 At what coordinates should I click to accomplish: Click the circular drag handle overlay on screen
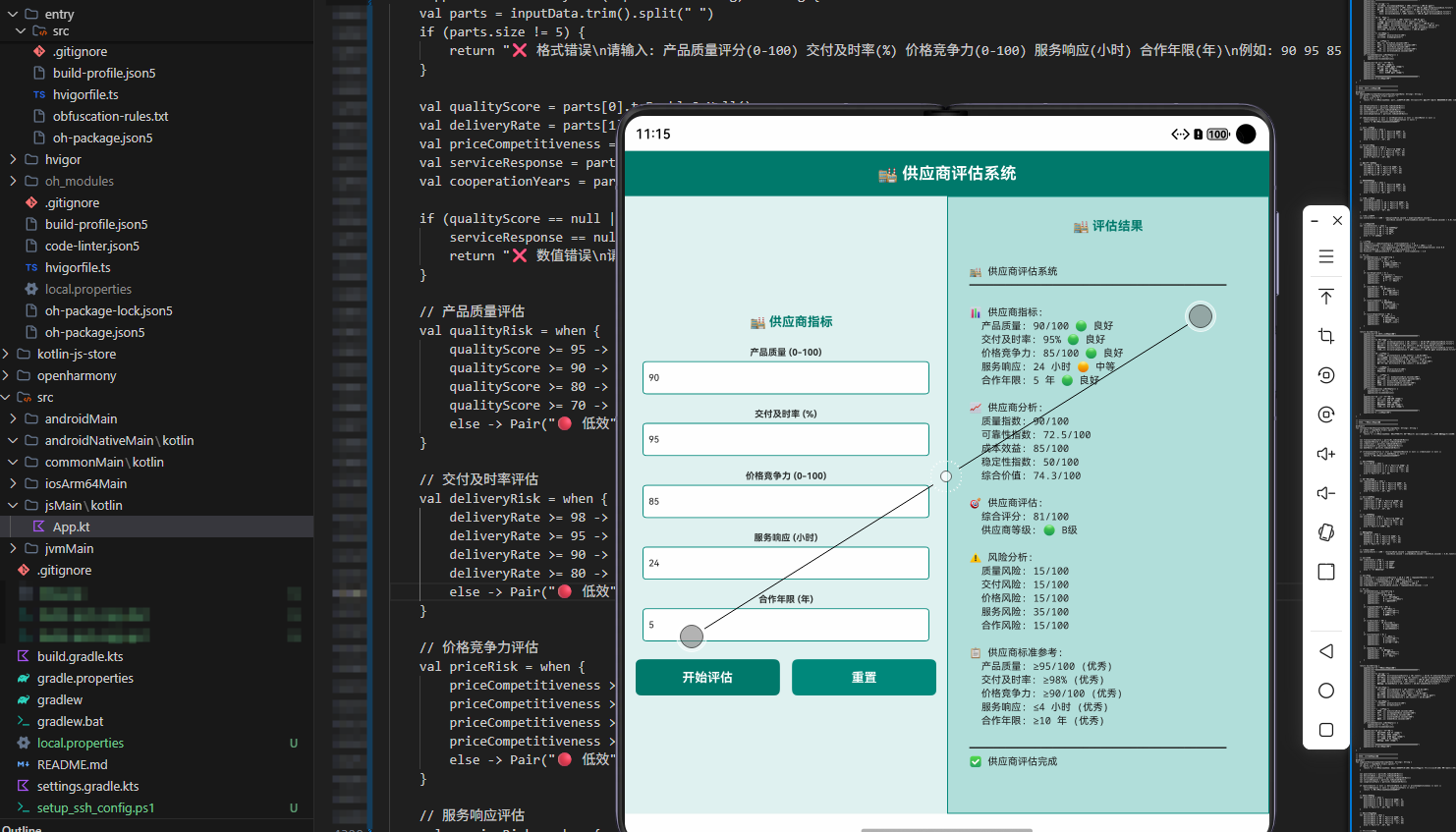1201,315
